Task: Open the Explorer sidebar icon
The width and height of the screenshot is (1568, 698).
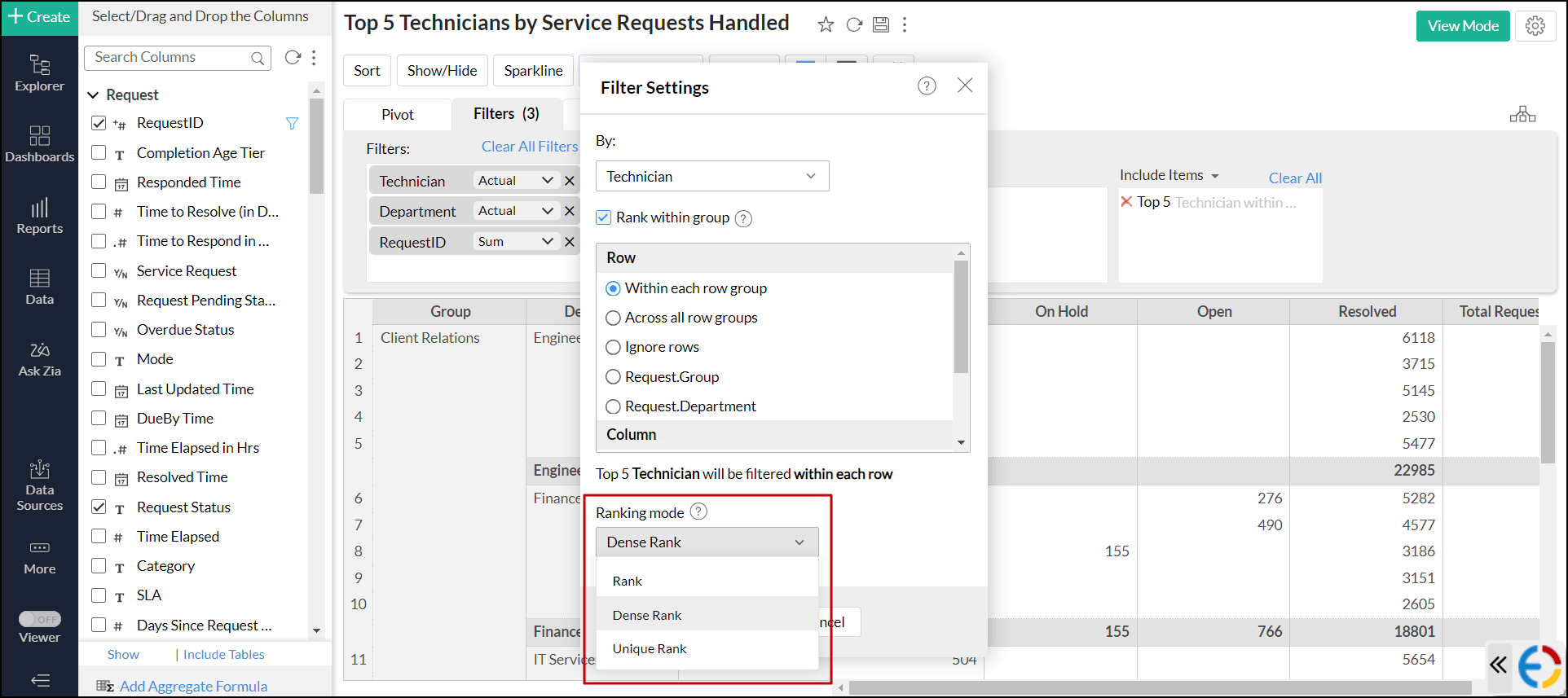Action: click(x=39, y=72)
